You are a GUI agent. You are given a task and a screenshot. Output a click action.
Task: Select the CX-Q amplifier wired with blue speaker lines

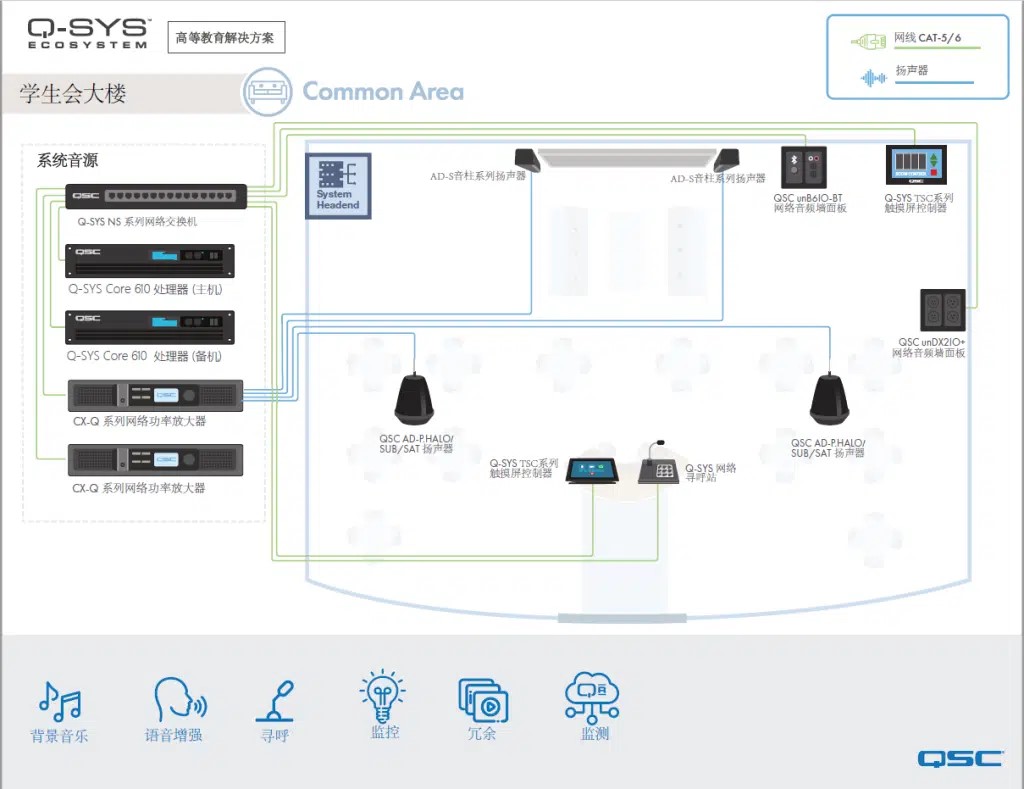click(155, 396)
